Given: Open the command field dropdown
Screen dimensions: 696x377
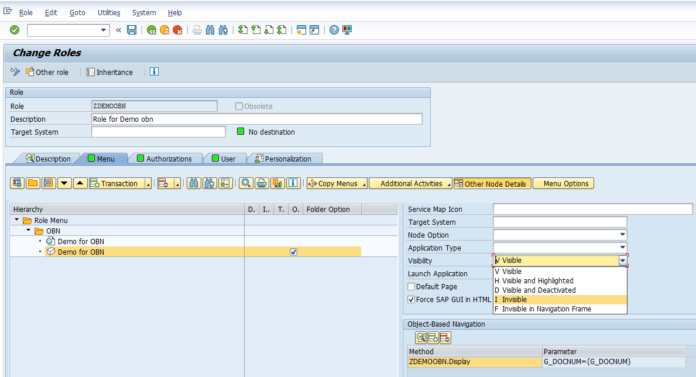Looking at the screenshot, I should point(103,30).
